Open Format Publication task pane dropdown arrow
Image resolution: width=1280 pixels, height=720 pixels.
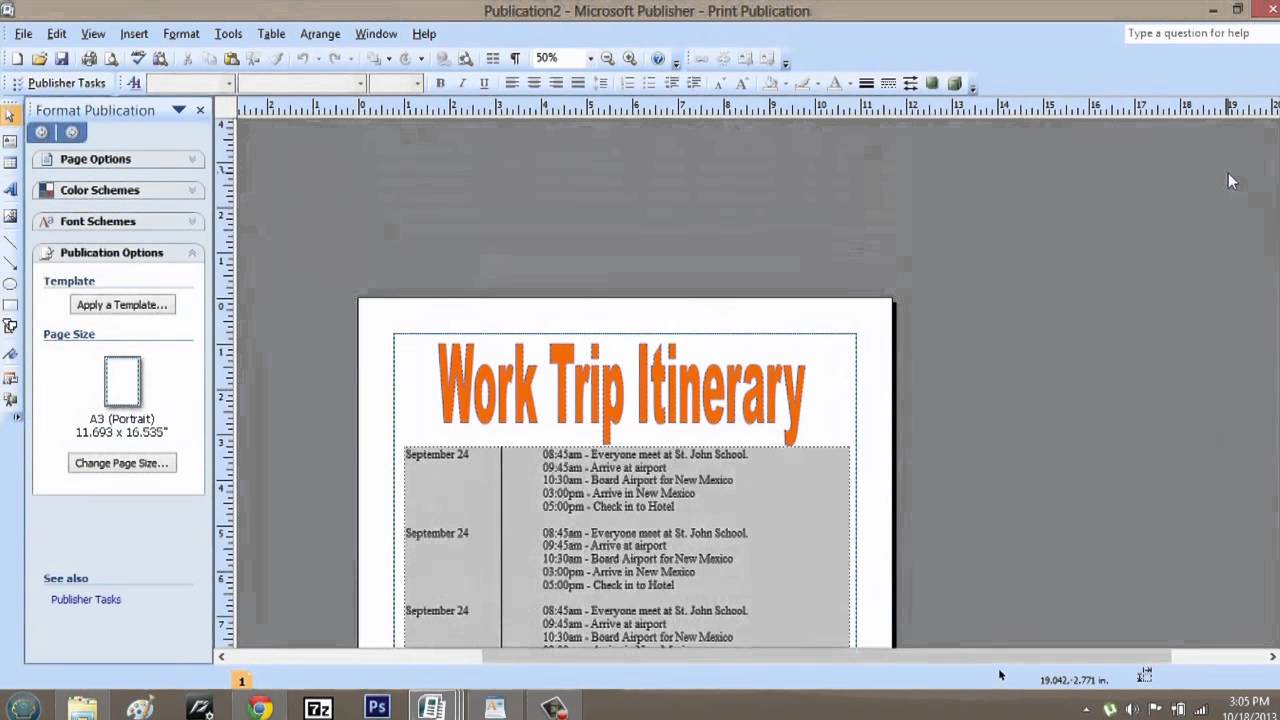click(x=178, y=110)
